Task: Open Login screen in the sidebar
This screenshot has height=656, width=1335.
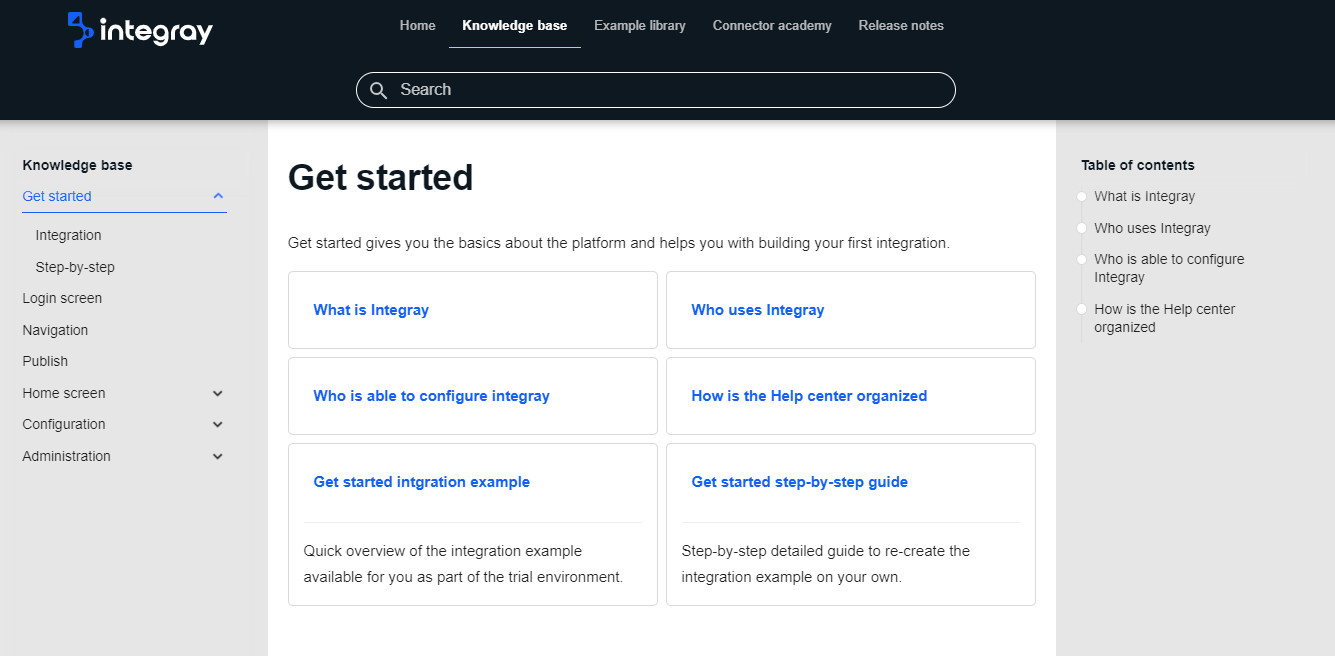Action: [x=62, y=299]
